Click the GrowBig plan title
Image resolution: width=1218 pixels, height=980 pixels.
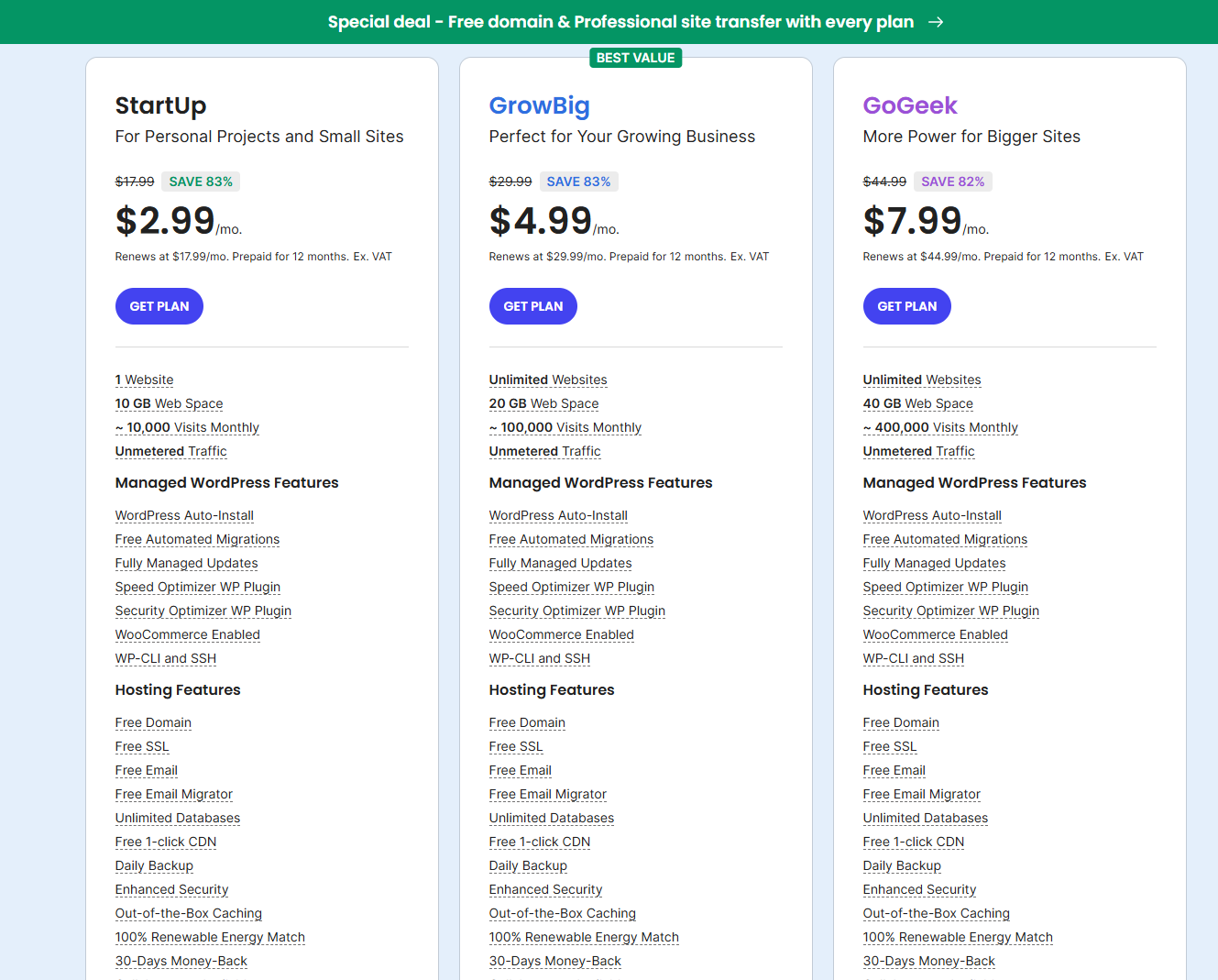tap(539, 105)
